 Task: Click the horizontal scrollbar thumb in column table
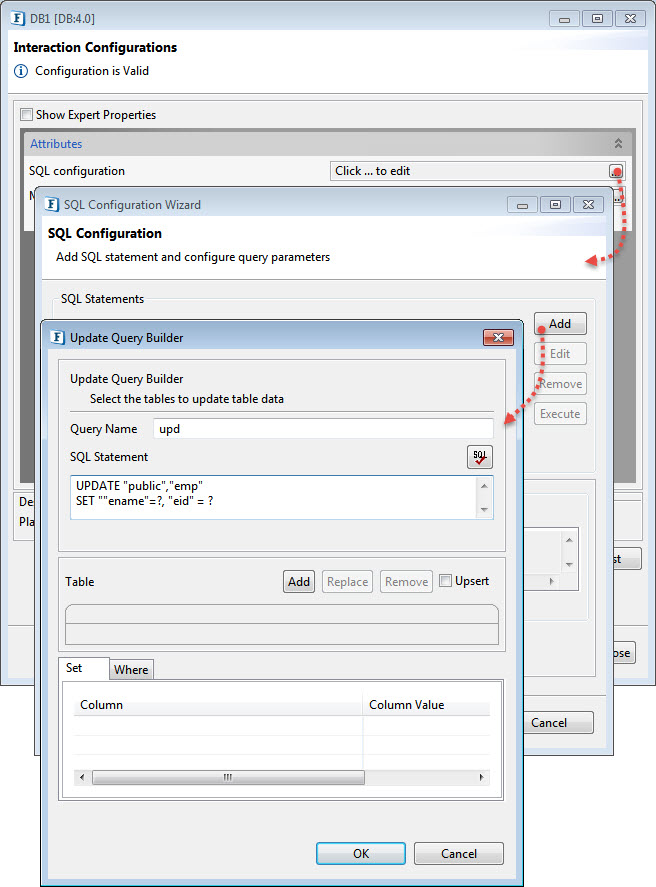tap(227, 777)
